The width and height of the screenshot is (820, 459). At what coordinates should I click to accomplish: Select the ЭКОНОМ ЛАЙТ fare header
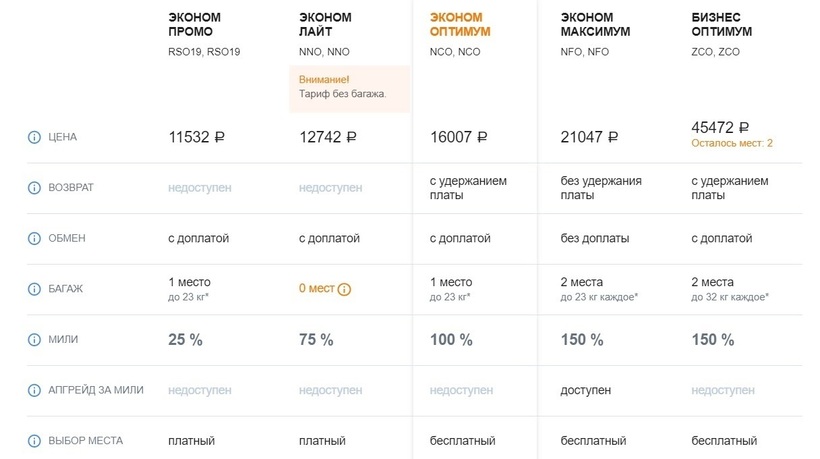pos(325,25)
